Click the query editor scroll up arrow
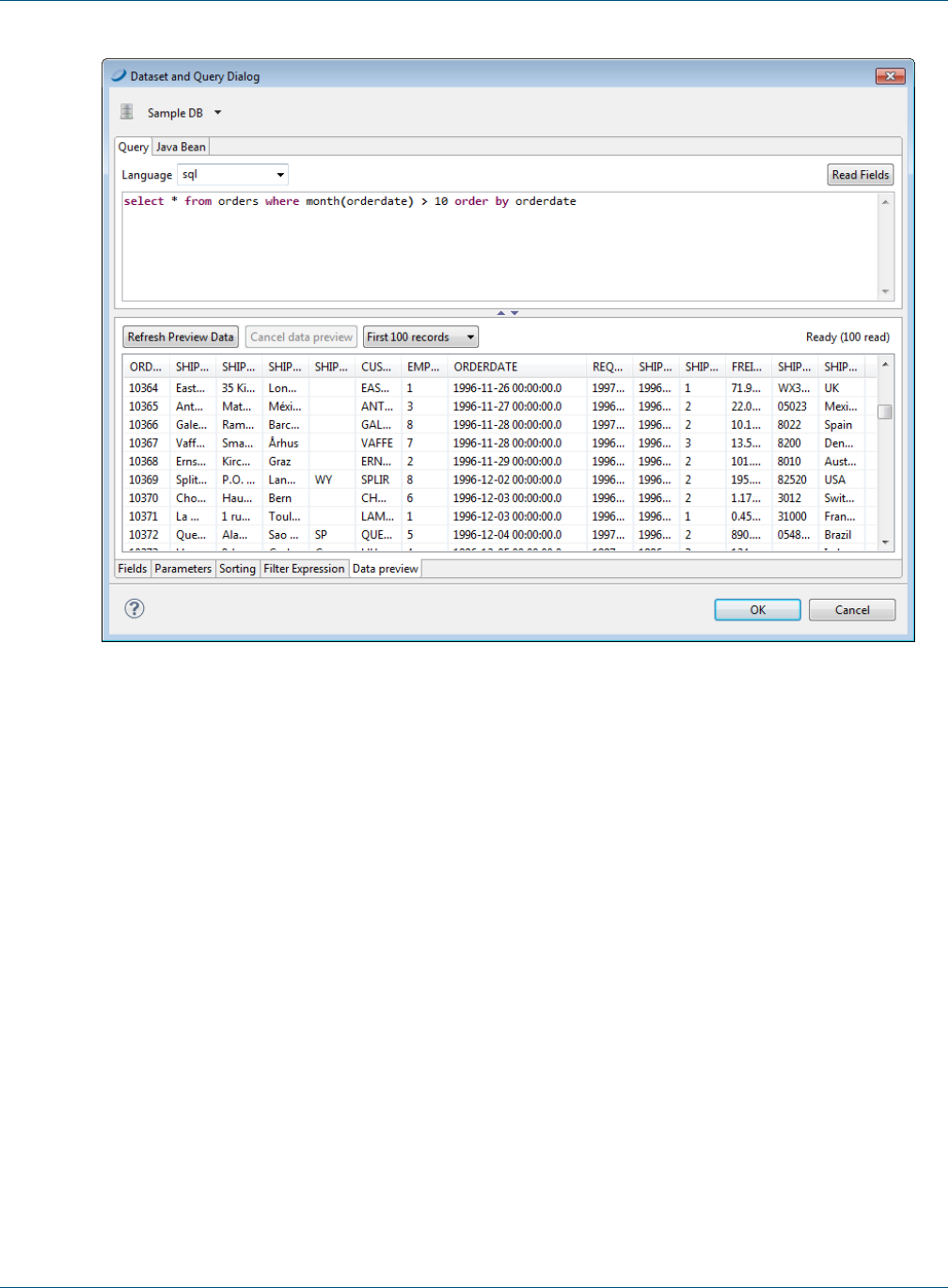949x1288 pixels. pyautogui.click(x=885, y=201)
